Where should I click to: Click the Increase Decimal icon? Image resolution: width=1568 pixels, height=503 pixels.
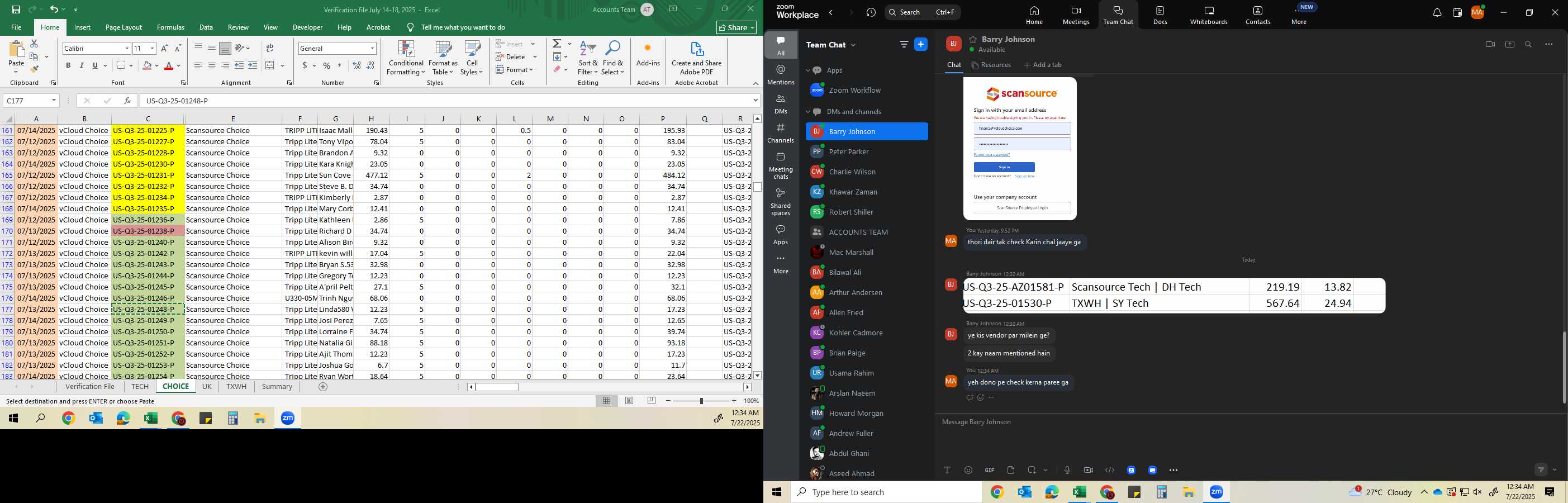click(x=357, y=66)
